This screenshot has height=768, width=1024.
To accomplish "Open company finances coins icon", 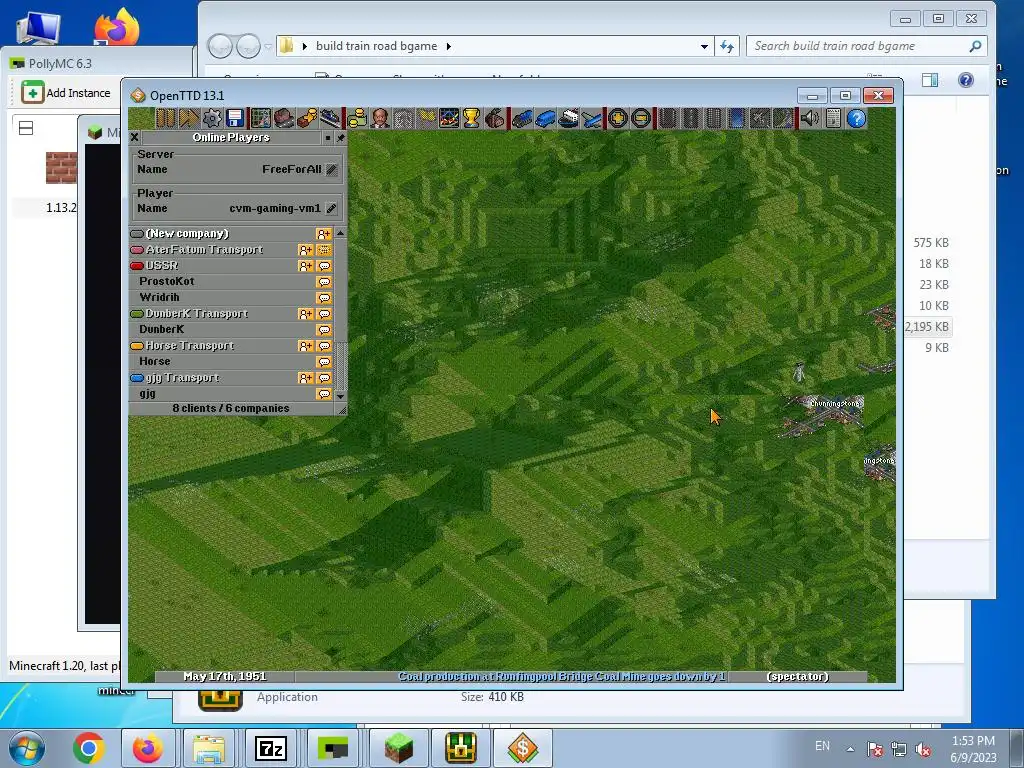I will click(357, 118).
